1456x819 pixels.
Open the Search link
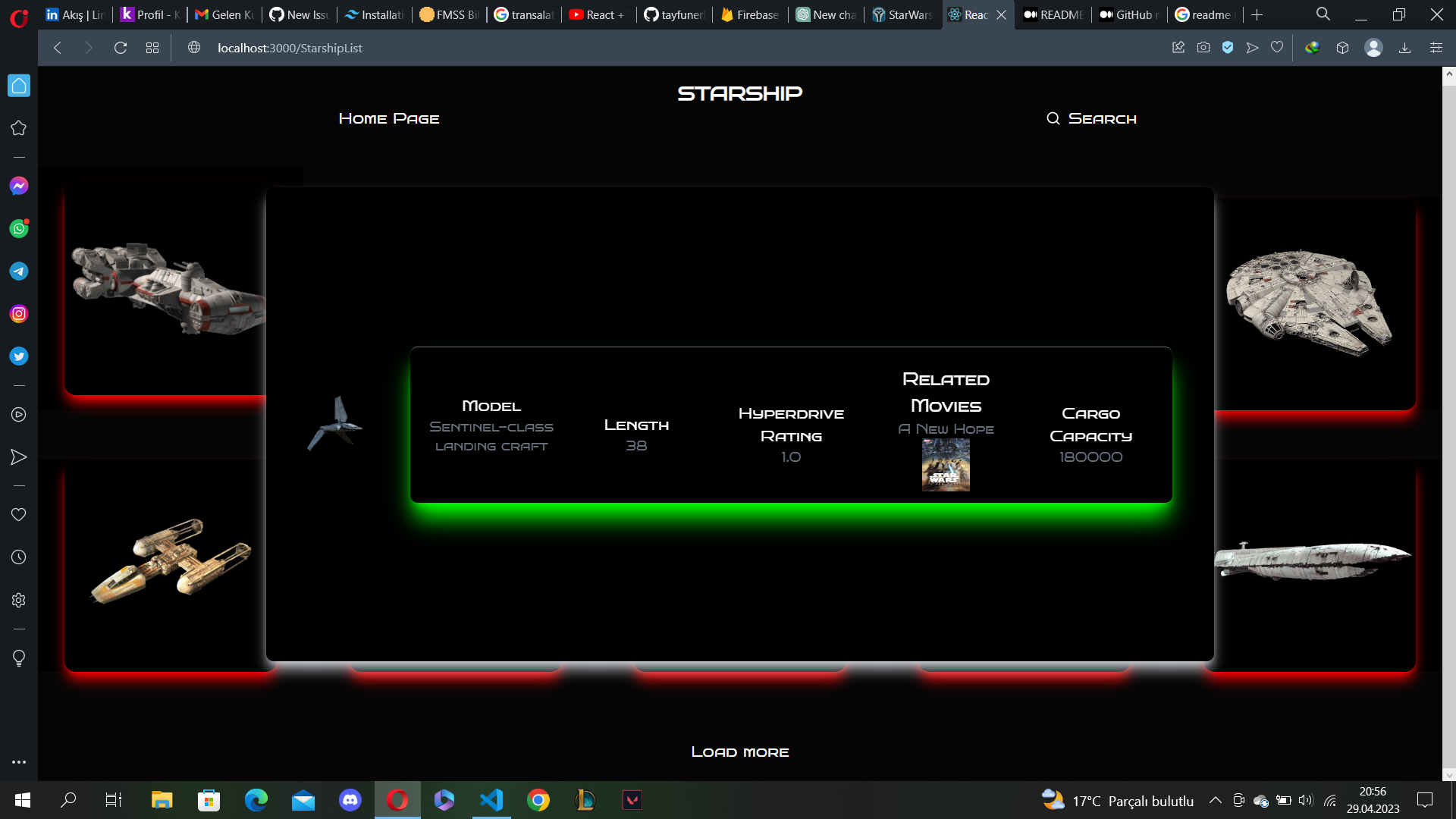pos(1092,119)
